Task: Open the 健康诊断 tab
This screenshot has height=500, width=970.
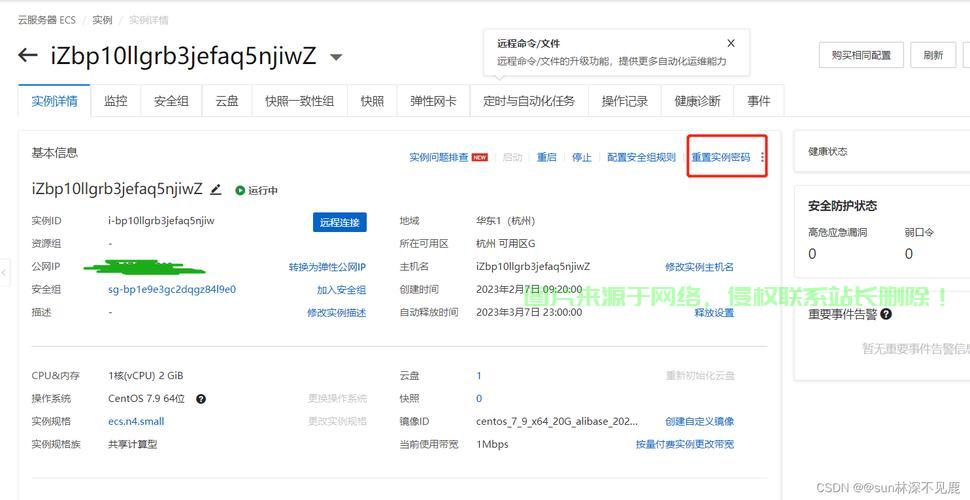Action: click(697, 101)
